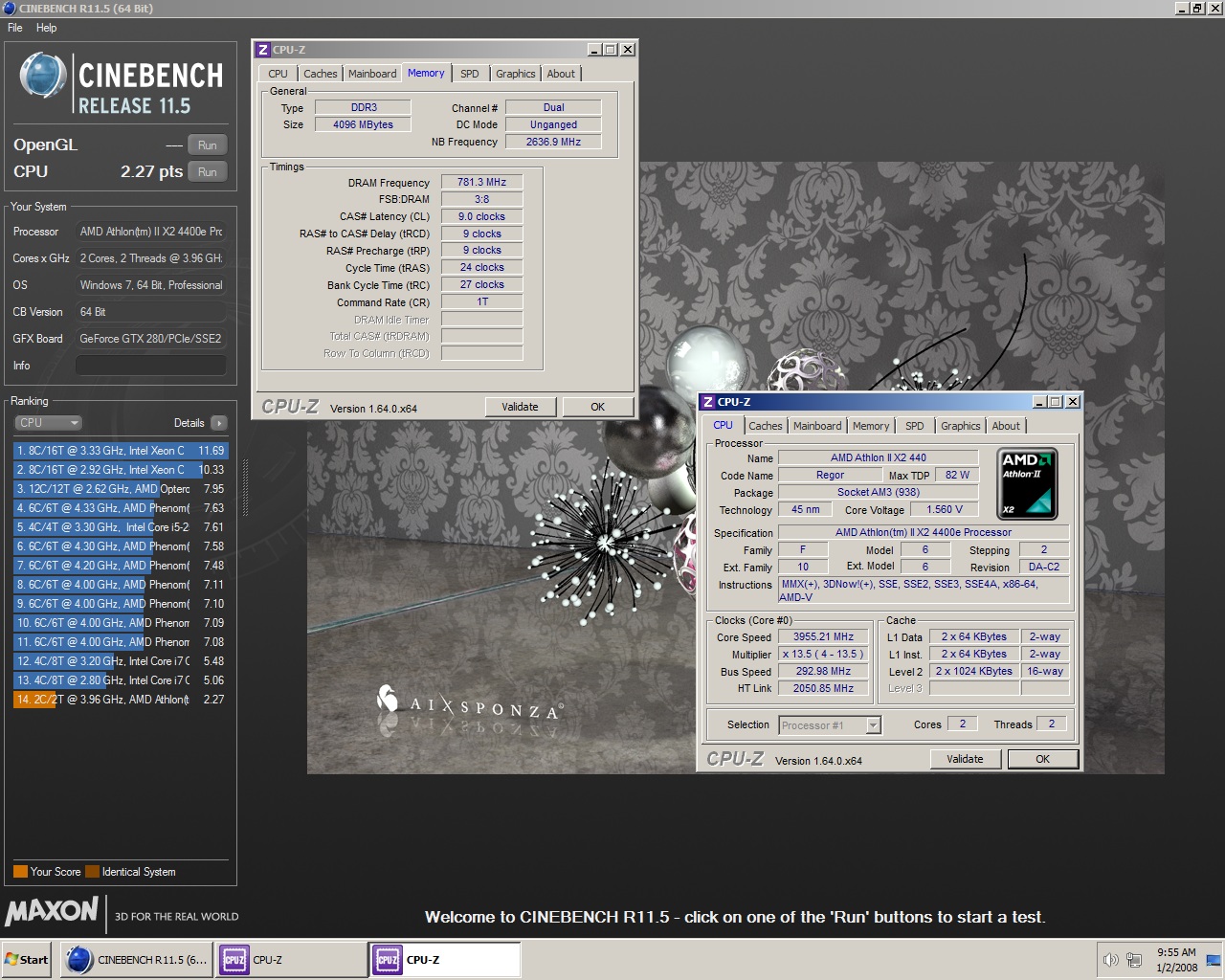This screenshot has height=980, width=1225.
Task: Select SPD tab in Memory CPU-Z window
Action: coord(469,74)
